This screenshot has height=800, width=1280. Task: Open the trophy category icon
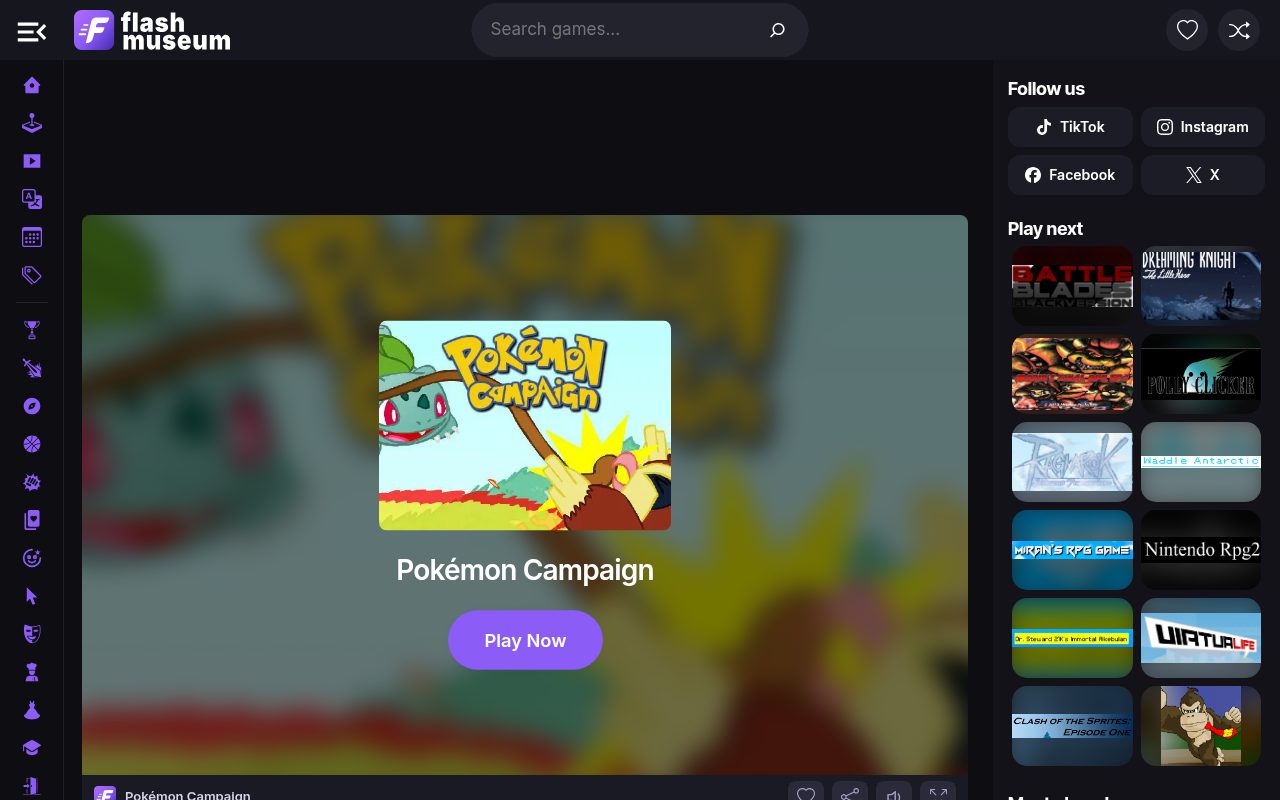coord(32,330)
